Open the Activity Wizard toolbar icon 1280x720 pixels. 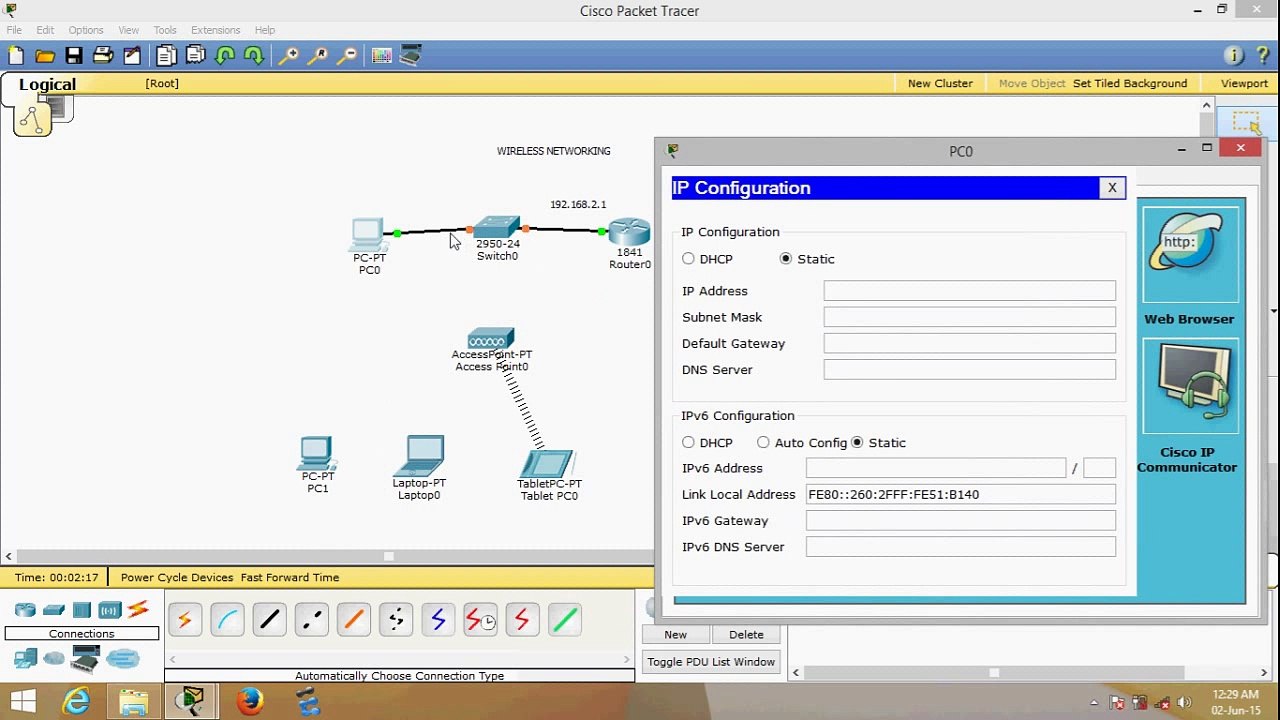point(132,56)
